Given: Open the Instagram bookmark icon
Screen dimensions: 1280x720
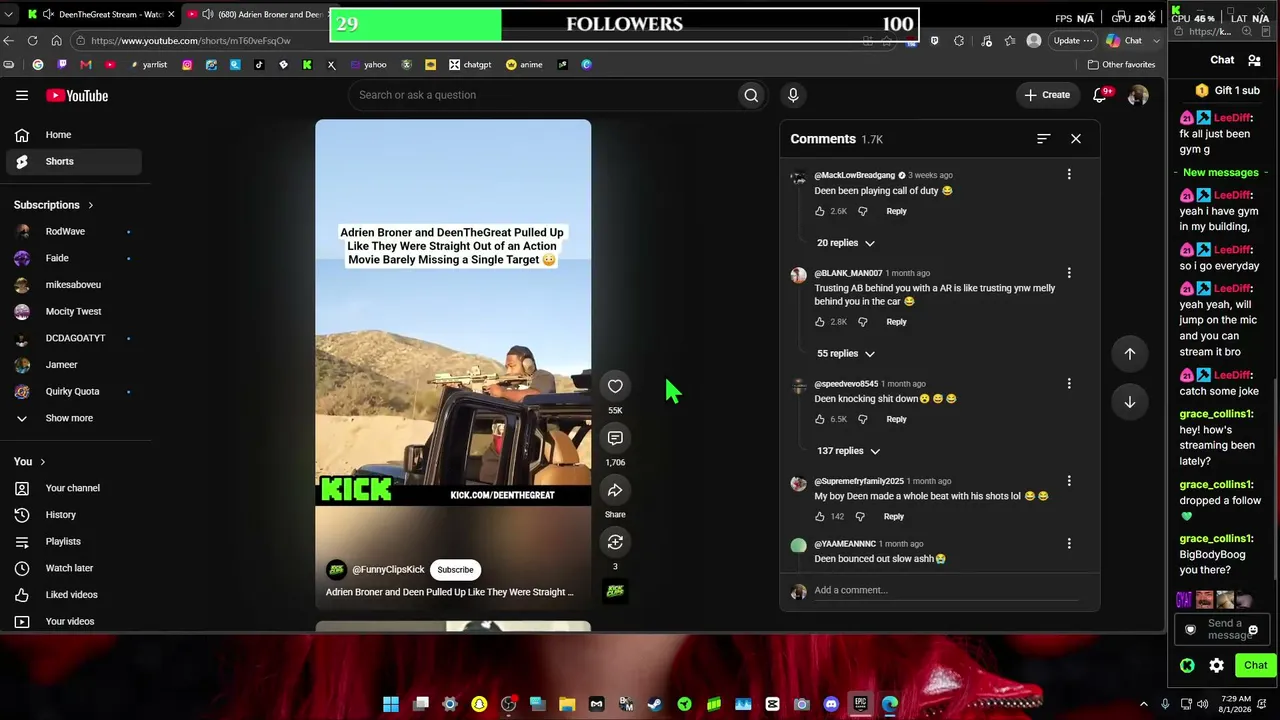Looking at the screenshot, I should coord(187,65).
